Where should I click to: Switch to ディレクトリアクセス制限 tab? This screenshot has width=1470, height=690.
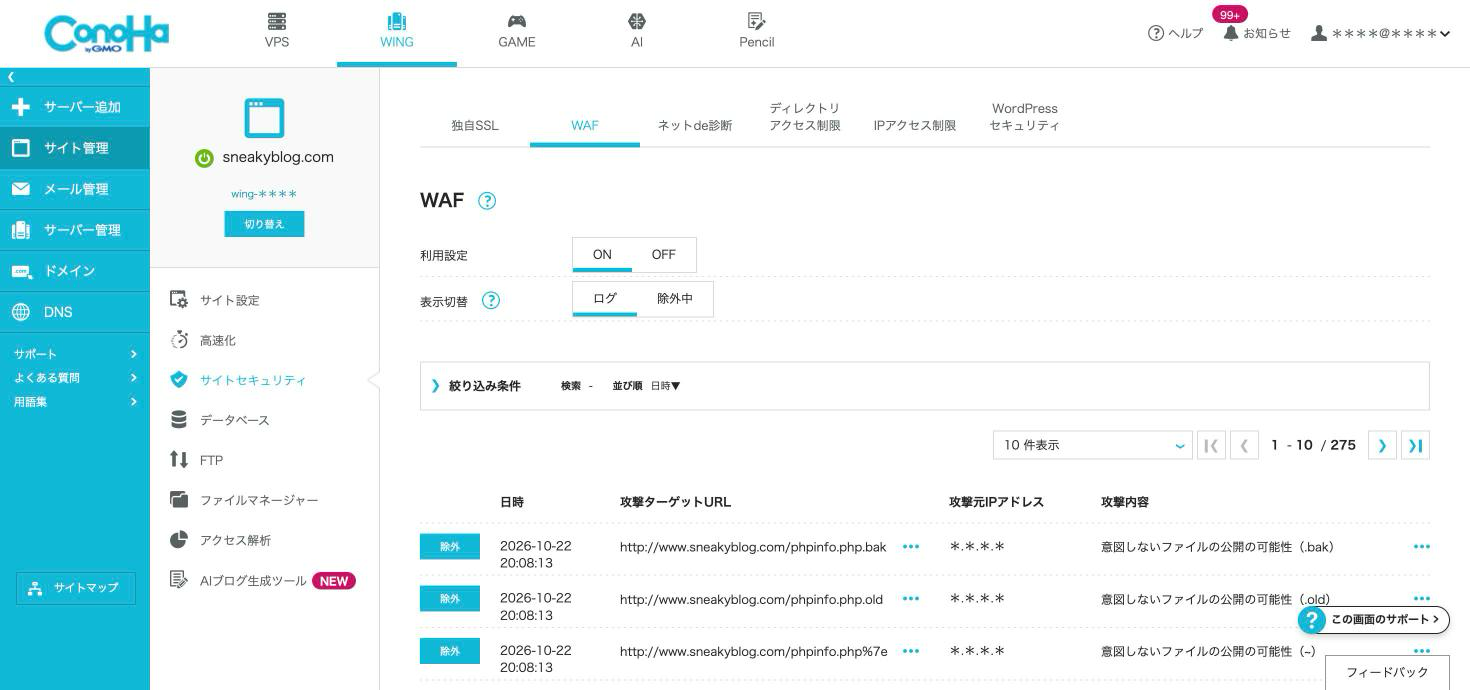pyautogui.click(x=805, y=117)
